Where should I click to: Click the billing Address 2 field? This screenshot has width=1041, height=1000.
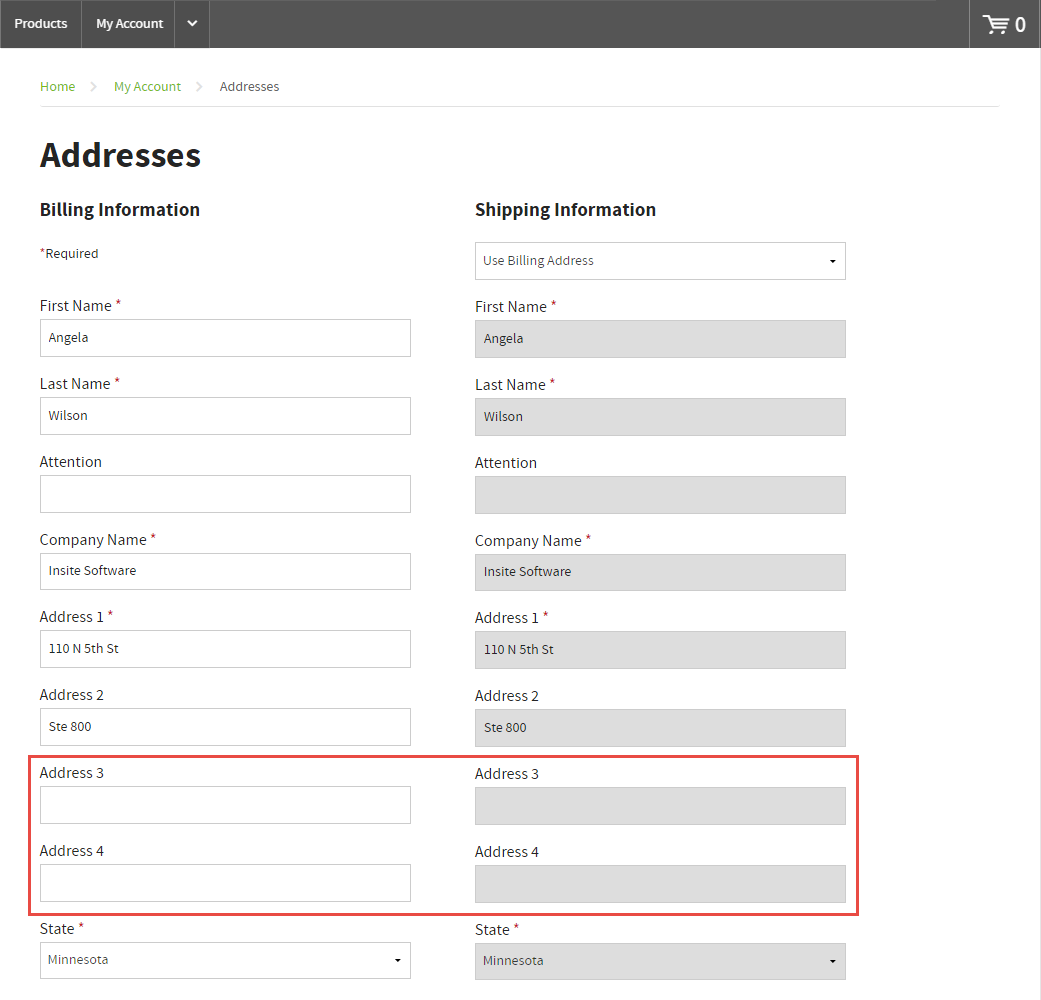click(x=225, y=727)
